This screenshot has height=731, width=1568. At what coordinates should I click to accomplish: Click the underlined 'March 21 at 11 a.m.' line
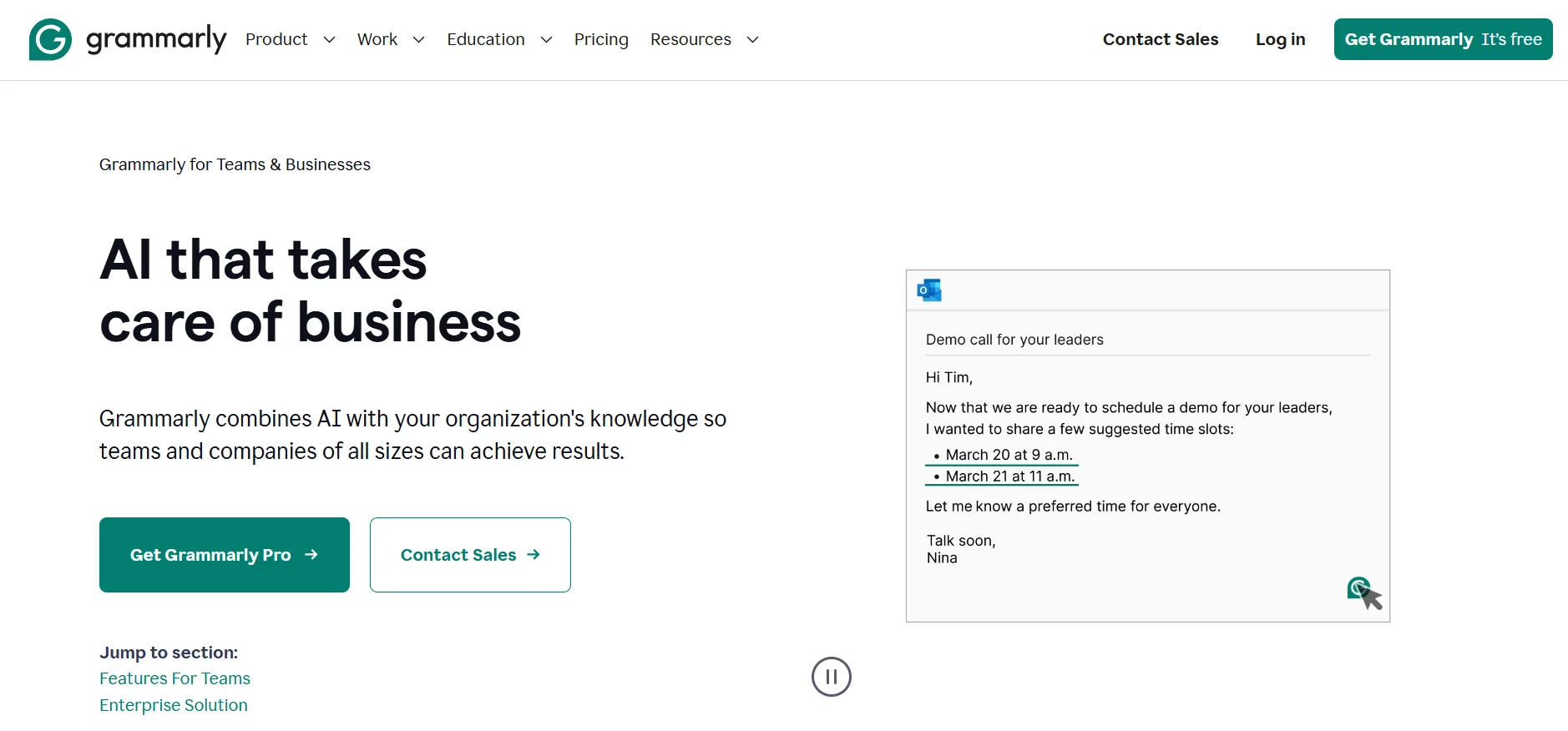click(x=1002, y=476)
